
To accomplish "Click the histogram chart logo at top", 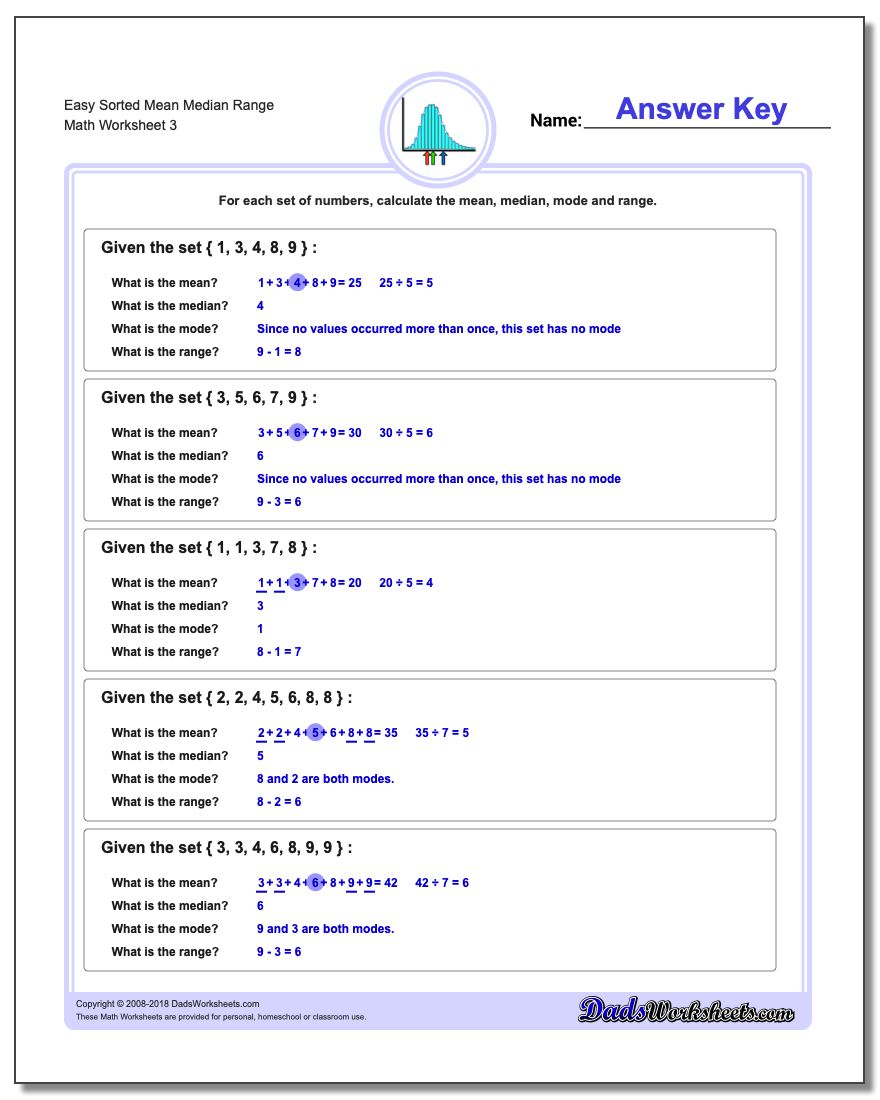I will click(x=438, y=130).
